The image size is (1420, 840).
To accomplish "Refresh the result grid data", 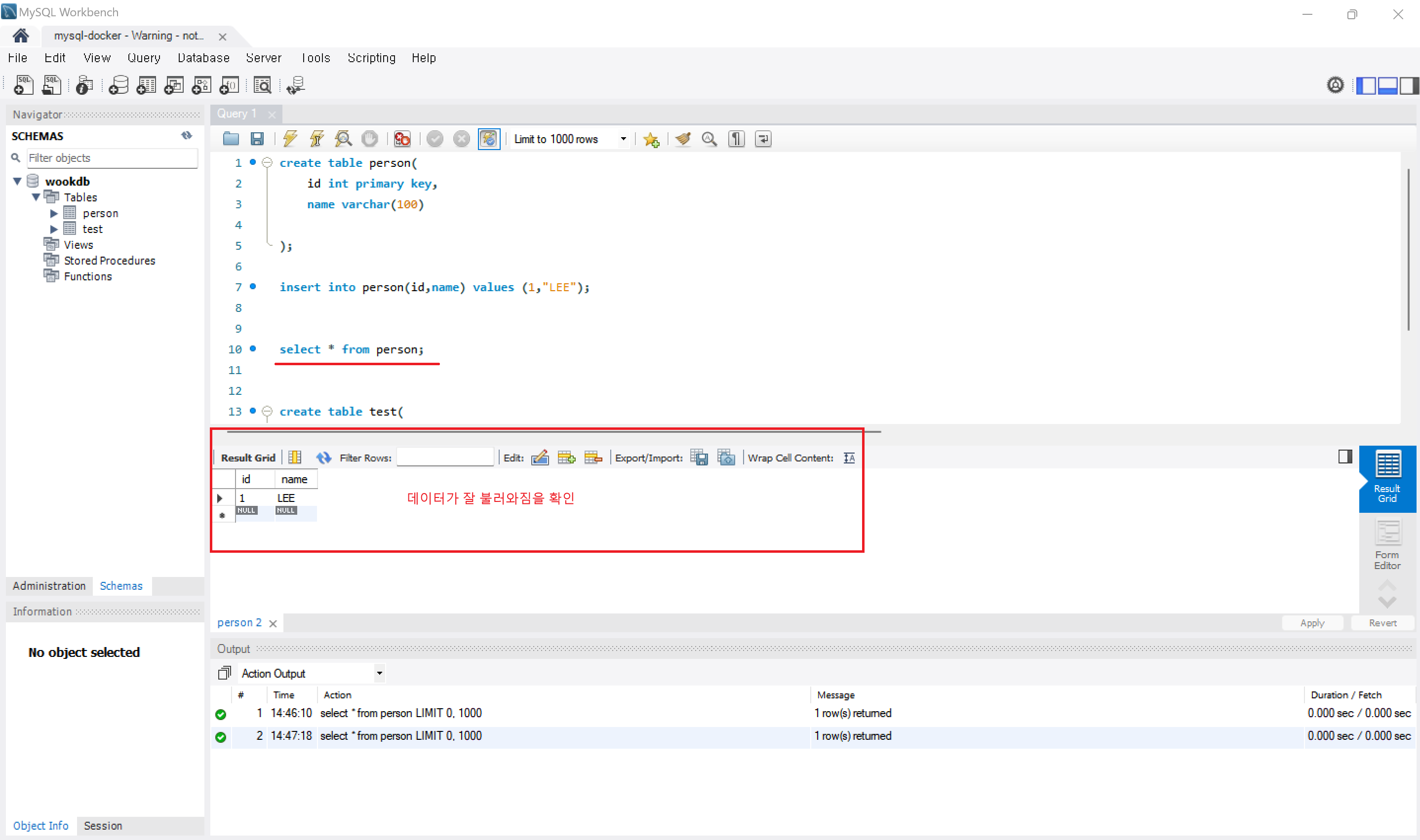I will 323,458.
